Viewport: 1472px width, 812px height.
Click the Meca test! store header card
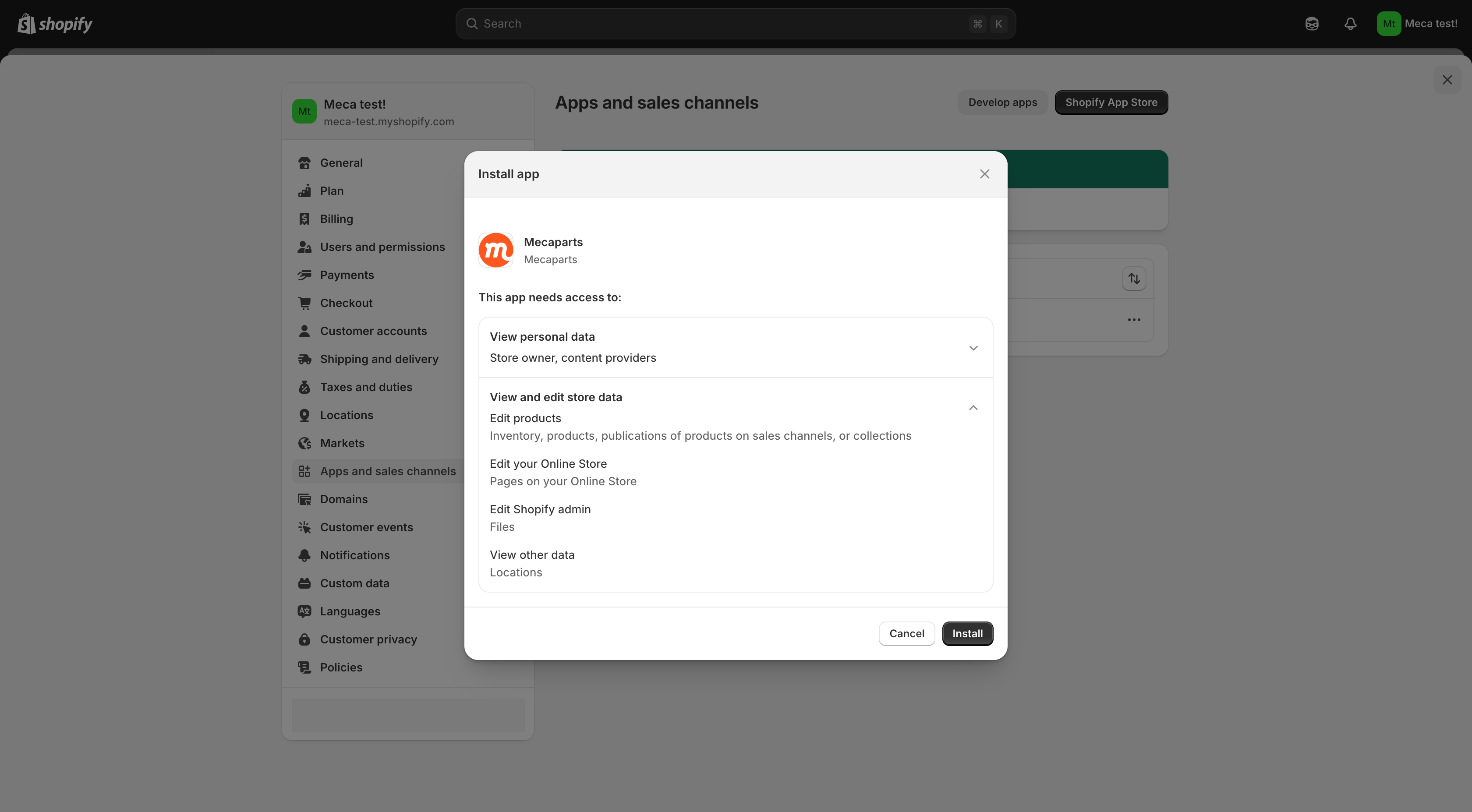click(407, 112)
